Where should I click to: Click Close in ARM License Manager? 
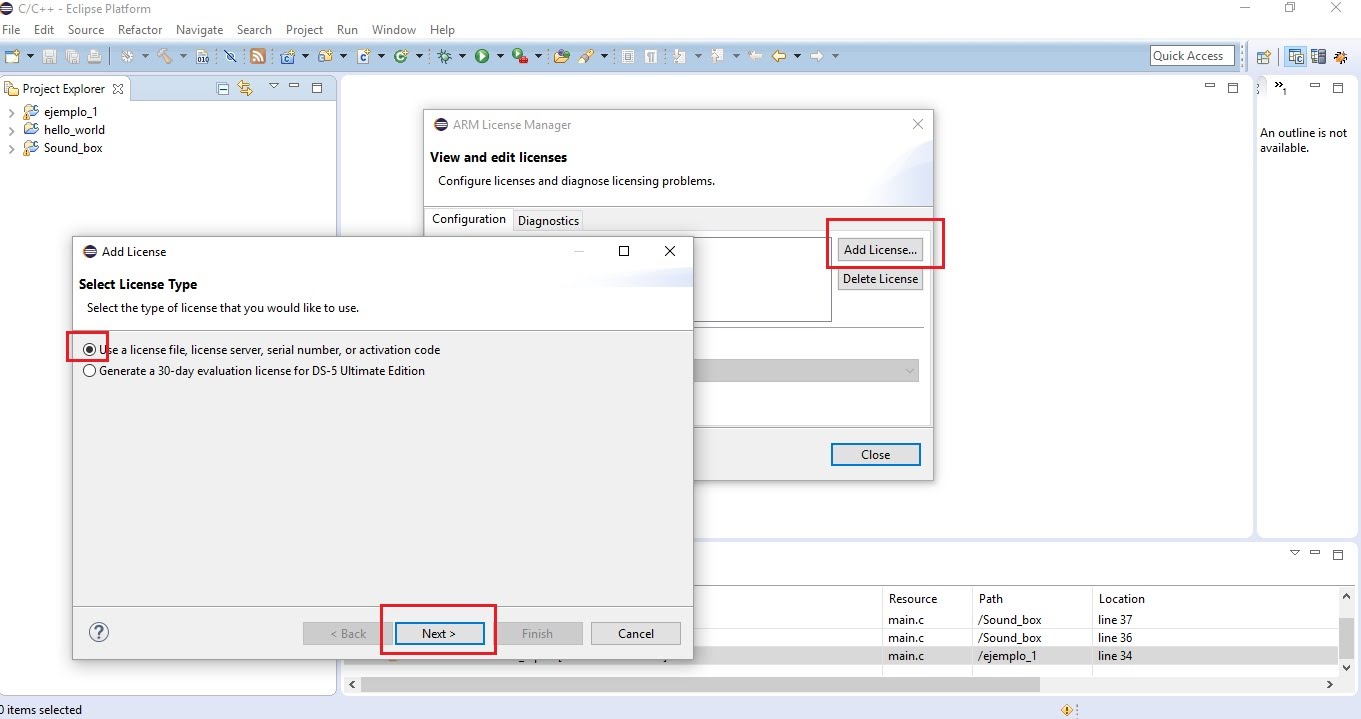click(x=875, y=455)
